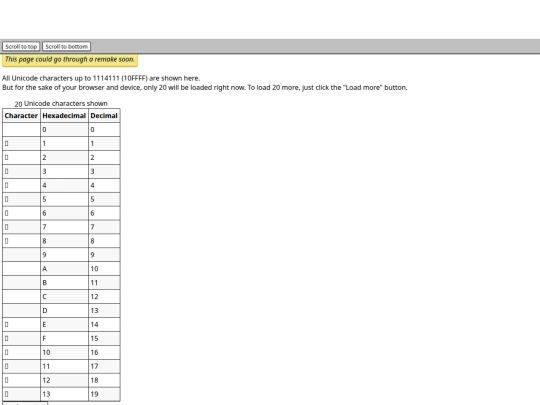
Task: Select the Decimal cell showing "17"
Action: click(104, 366)
